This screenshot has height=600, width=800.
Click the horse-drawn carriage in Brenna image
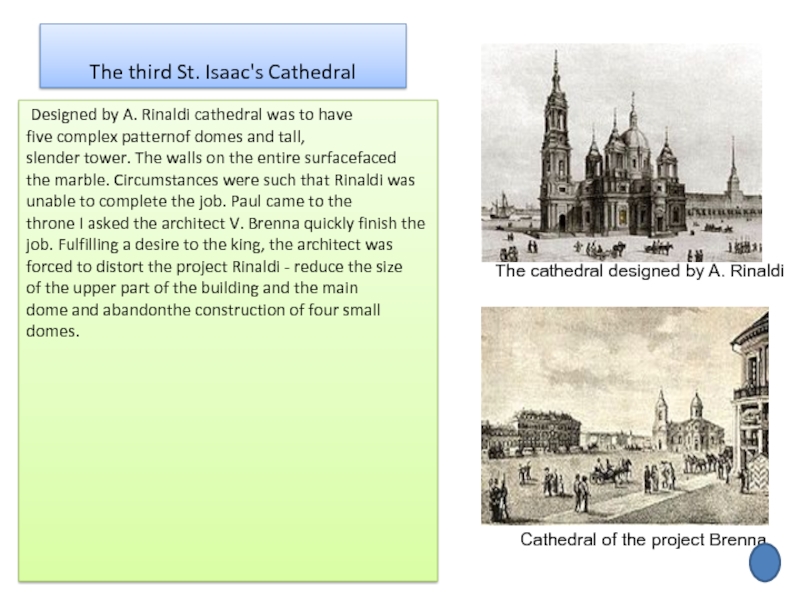(610, 470)
